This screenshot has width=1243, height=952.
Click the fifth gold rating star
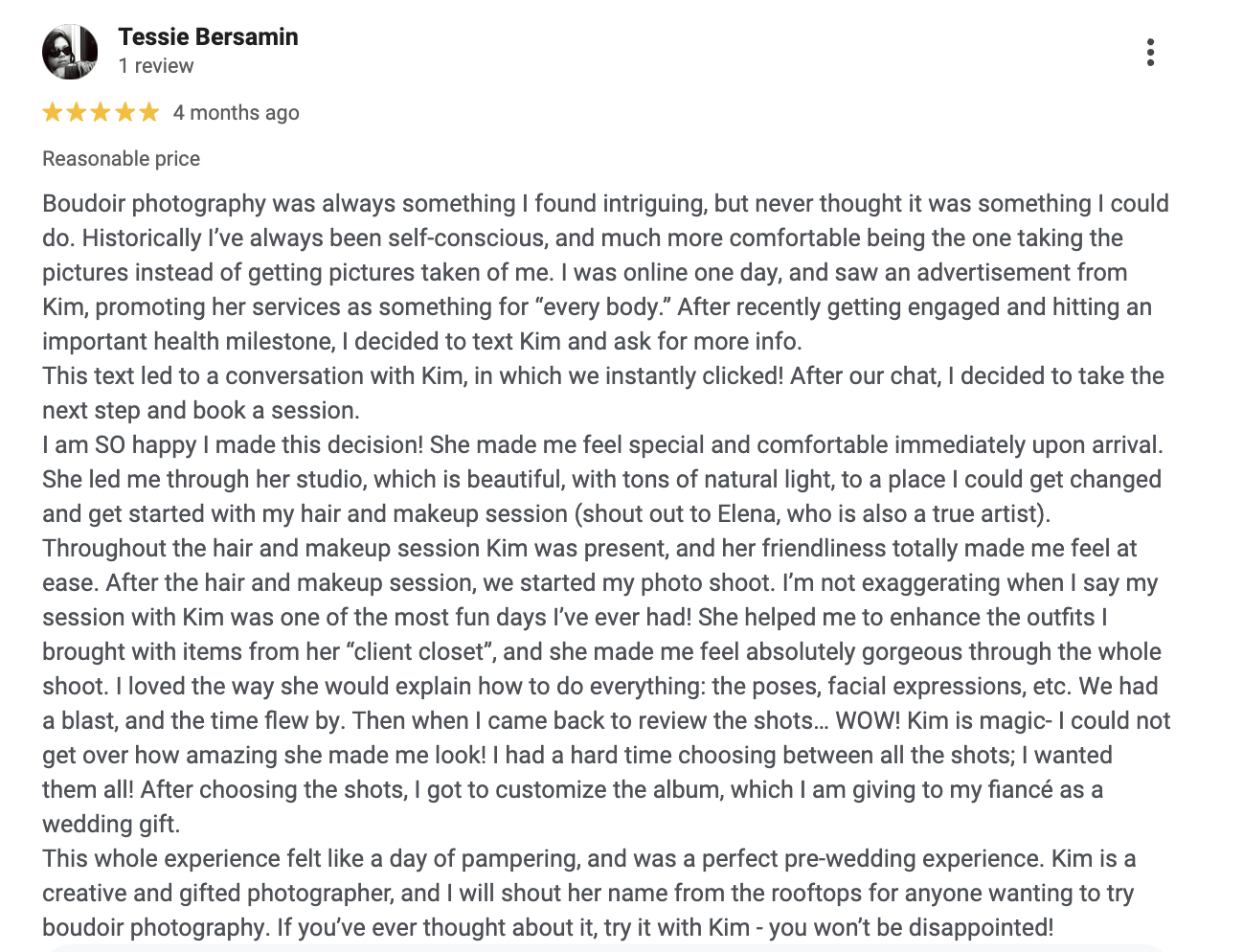point(148,113)
